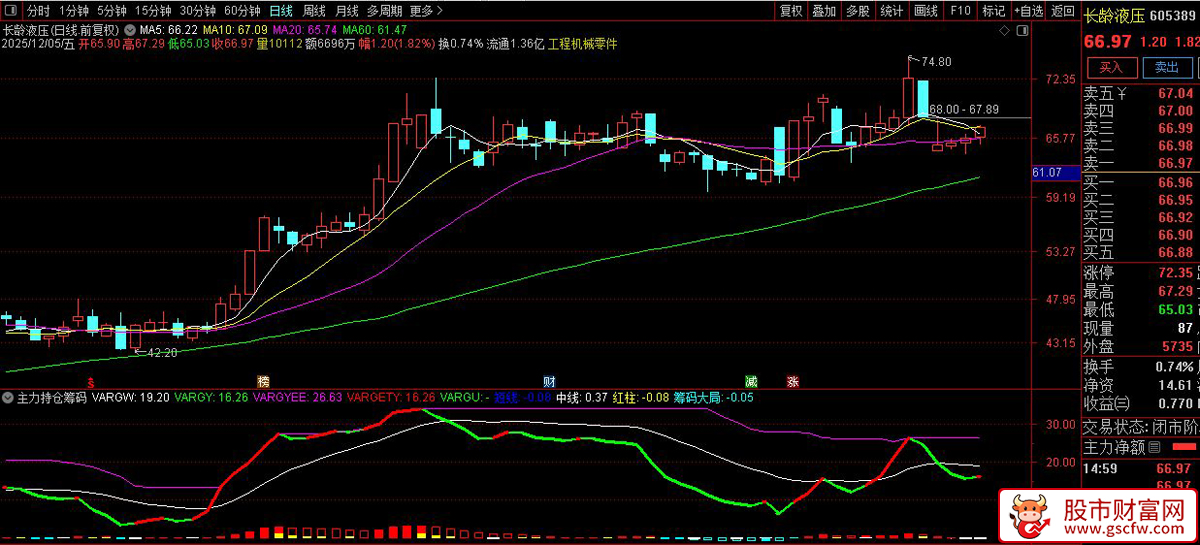
Task: Click the 减 event marker on chart
Action: tap(751, 381)
